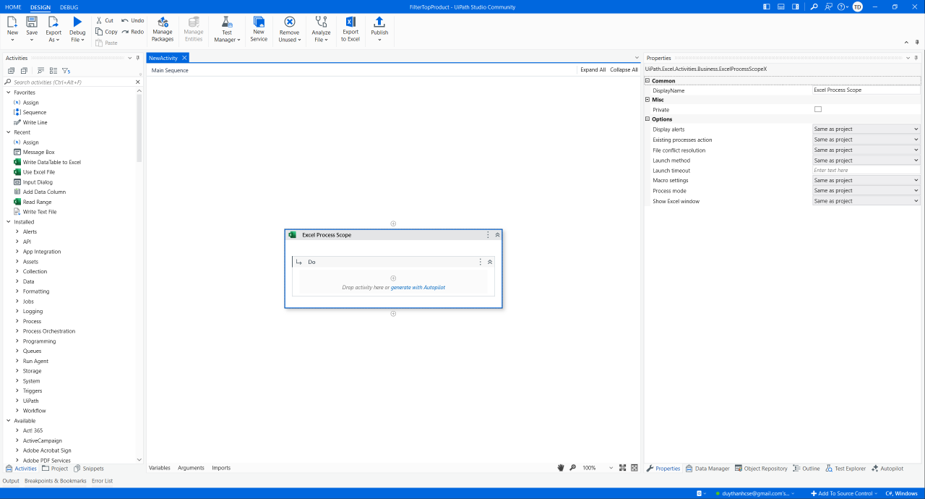Edit the DisplayName field value
This screenshot has height=499, width=925.
click(866, 90)
